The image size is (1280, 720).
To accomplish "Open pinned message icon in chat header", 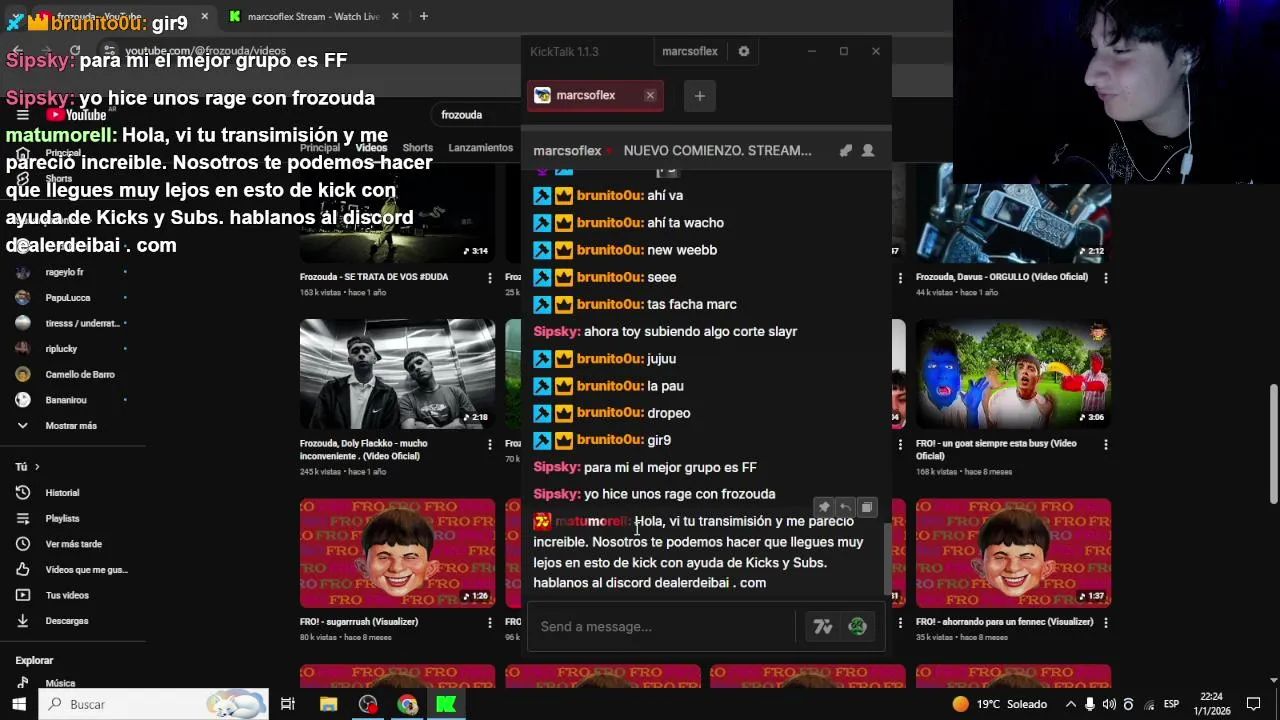I will tap(846, 150).
